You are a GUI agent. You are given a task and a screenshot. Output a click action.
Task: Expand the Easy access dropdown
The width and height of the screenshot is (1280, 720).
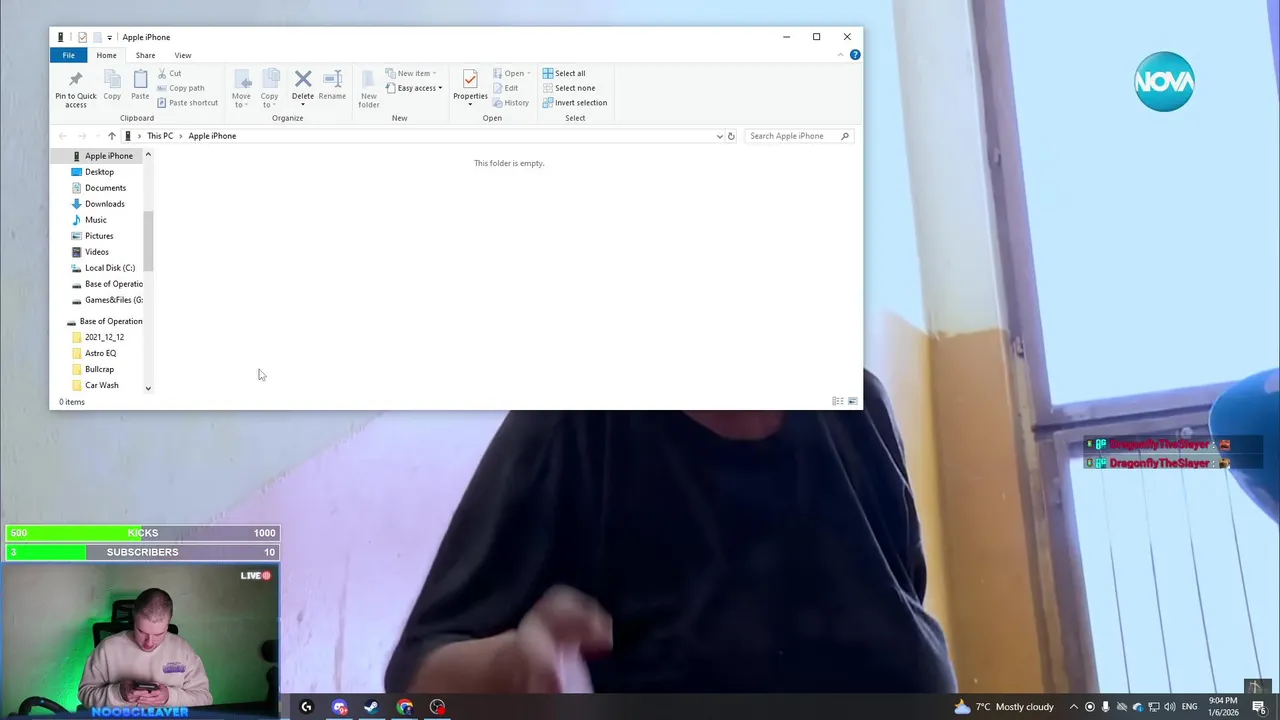pos(414,88)
